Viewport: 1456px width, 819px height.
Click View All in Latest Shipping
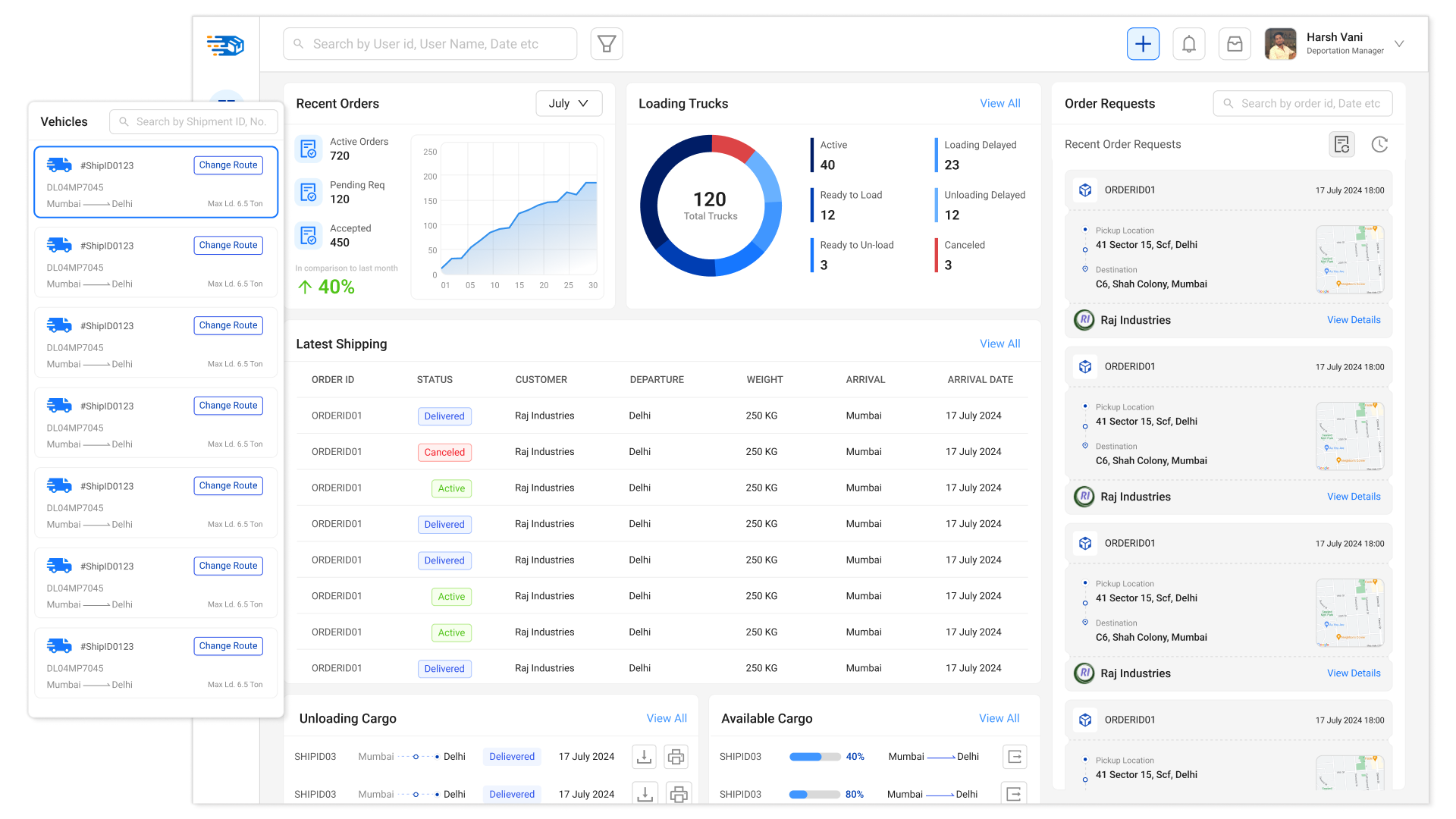(x=999, y=344)
